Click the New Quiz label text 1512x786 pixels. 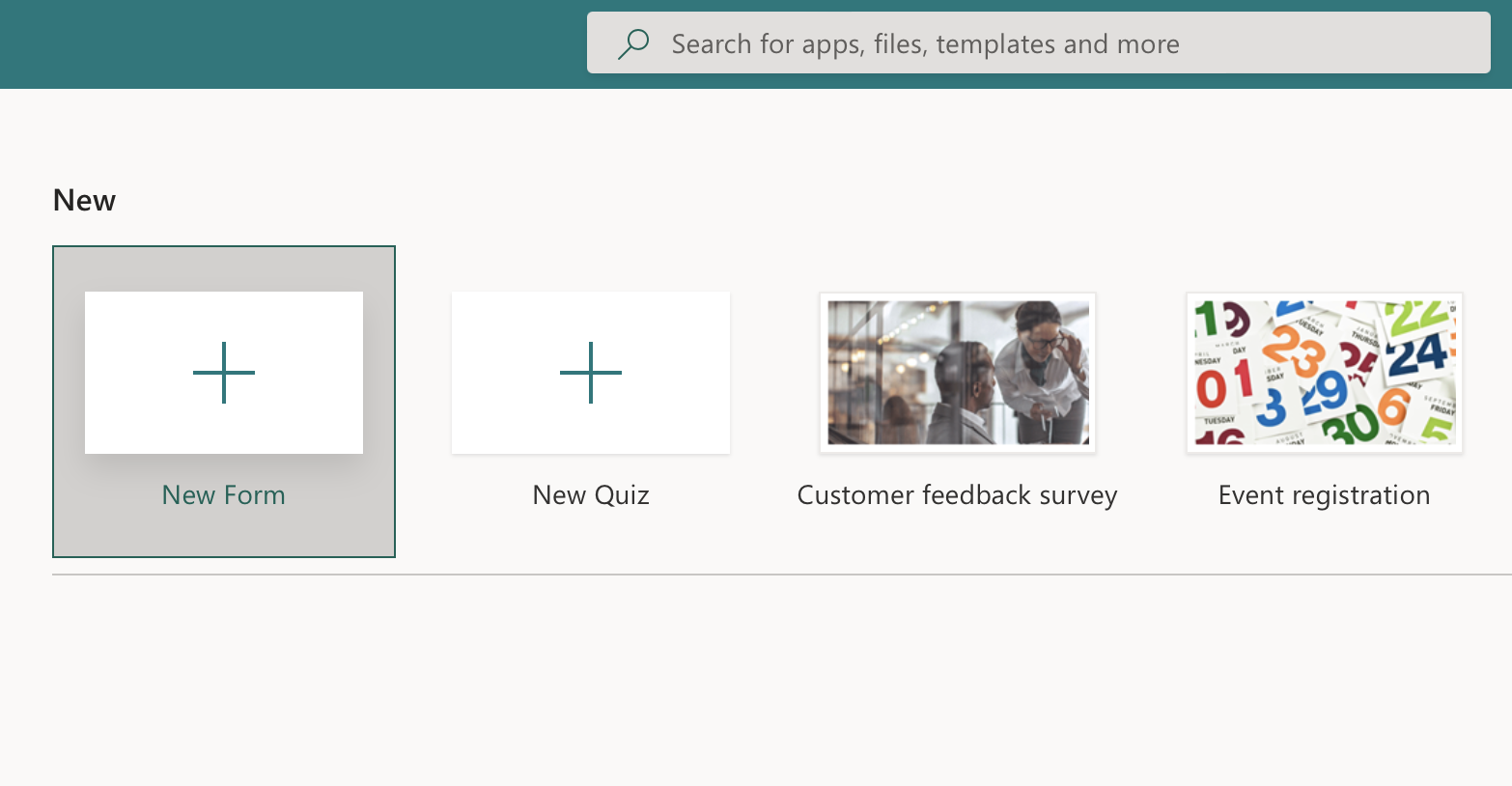[590, 494]
